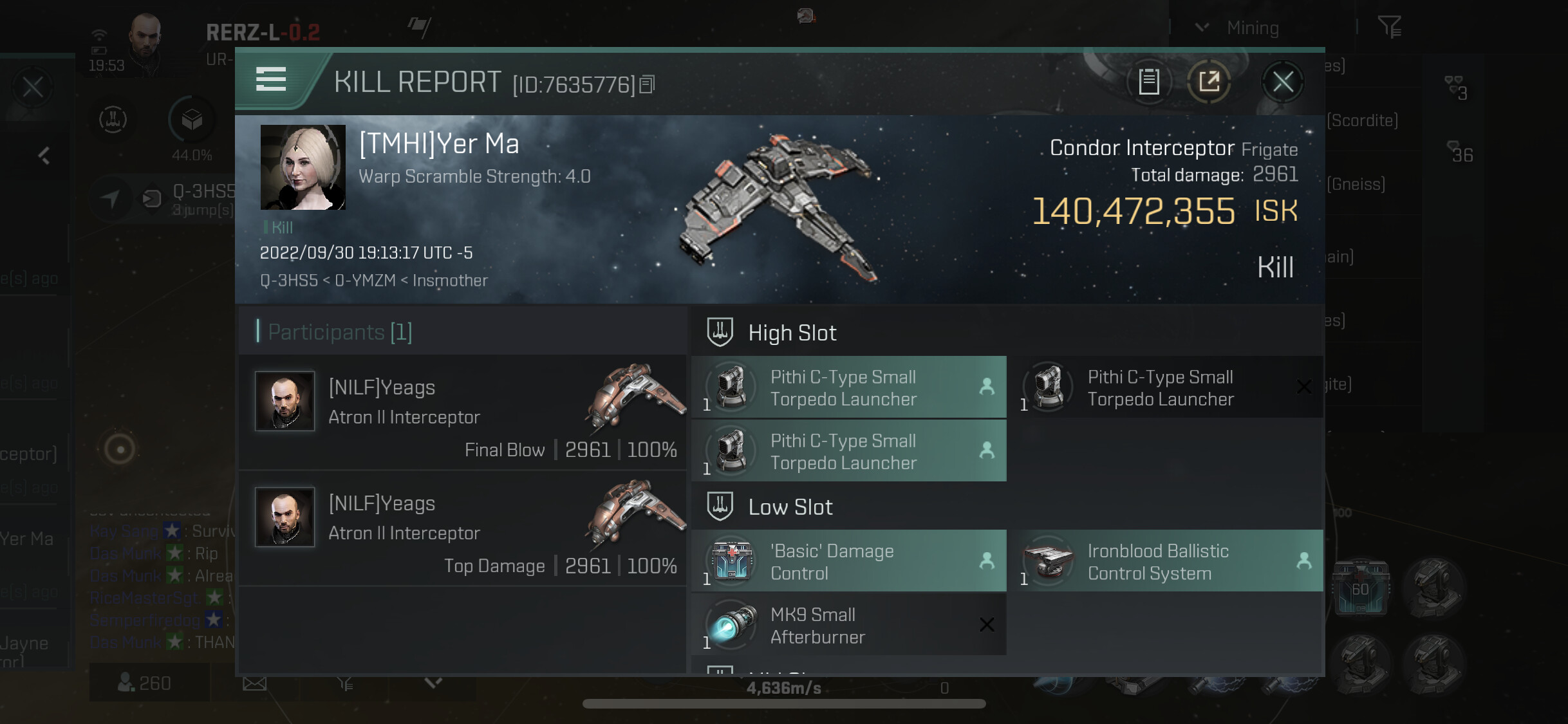1568x724 pixels.
Task: Select the first Pithi C-Type Torpedo Launcher
Action: (848, 387)
